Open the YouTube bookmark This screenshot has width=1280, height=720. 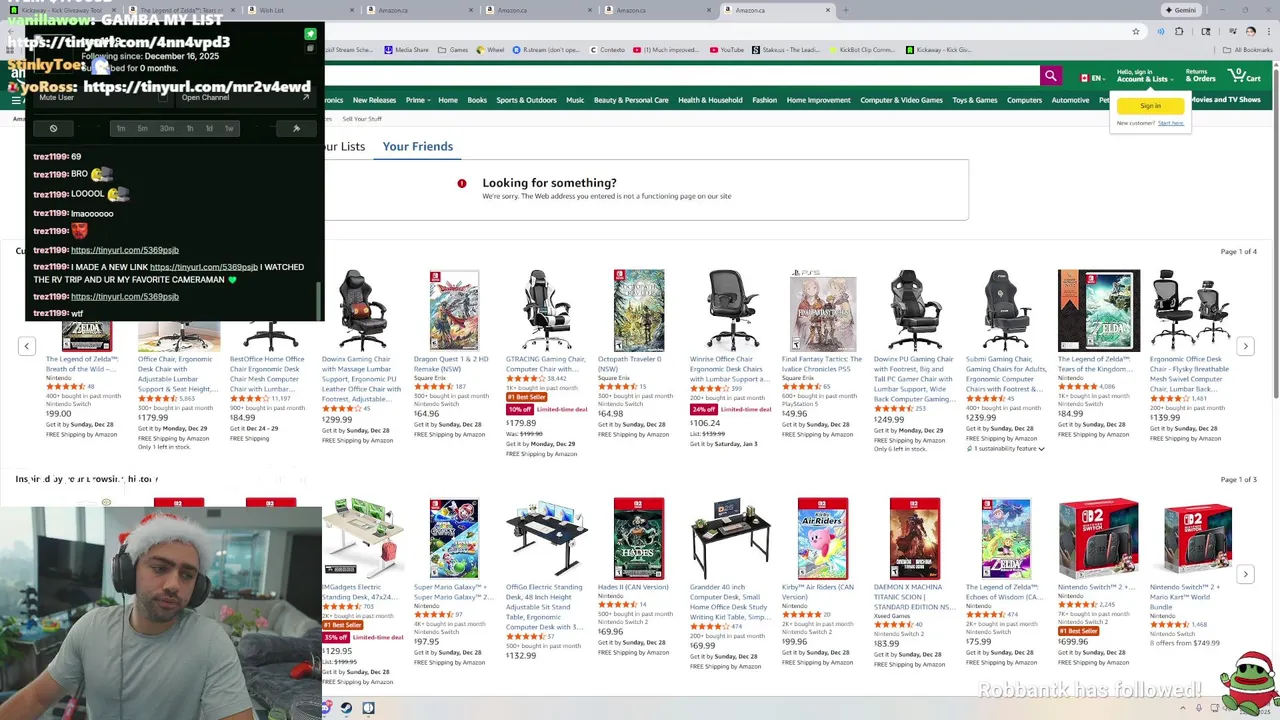(727, 50)
